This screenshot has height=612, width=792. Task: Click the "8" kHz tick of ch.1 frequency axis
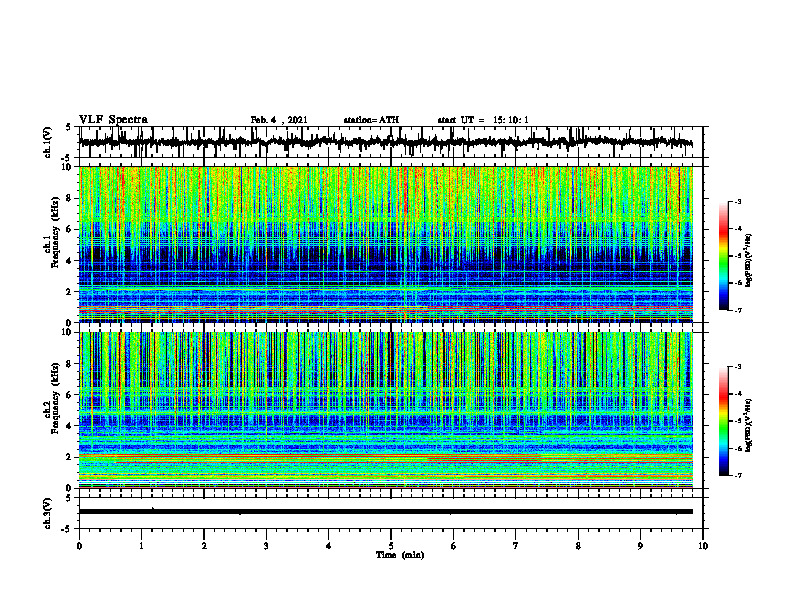point(70,198)
